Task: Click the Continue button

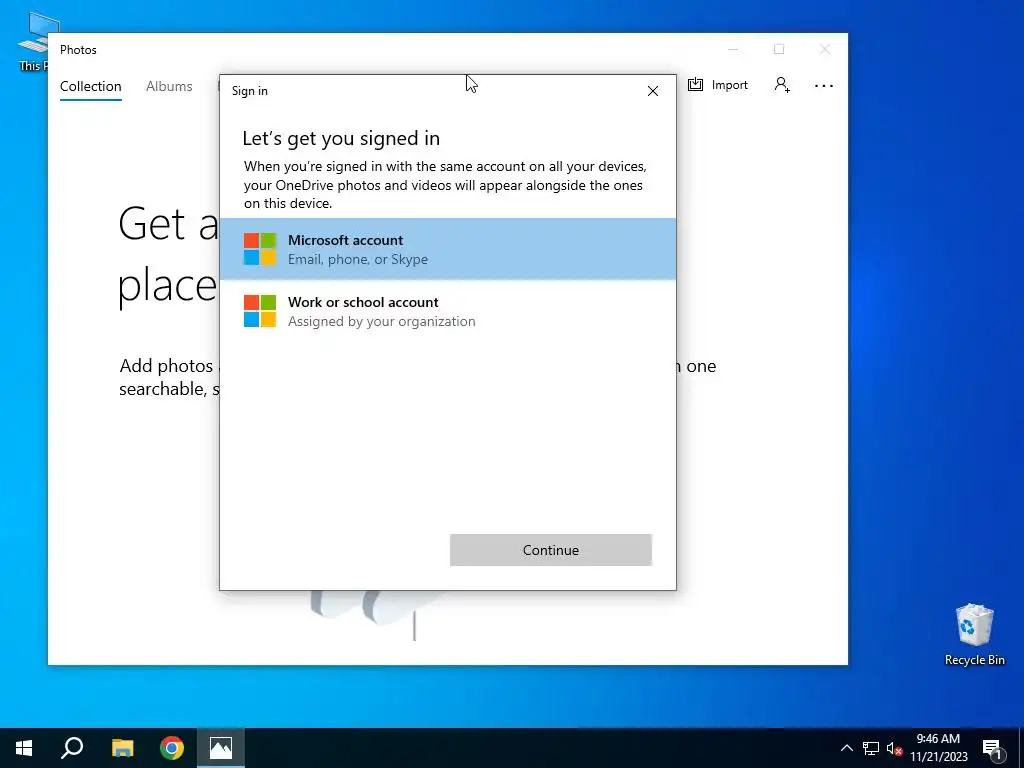Action: (x=551, y=550)
